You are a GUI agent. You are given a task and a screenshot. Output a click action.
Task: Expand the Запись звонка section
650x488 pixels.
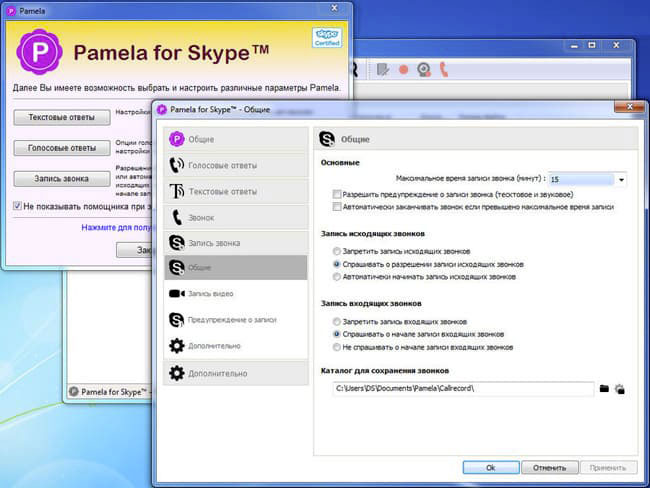(236, 243)
